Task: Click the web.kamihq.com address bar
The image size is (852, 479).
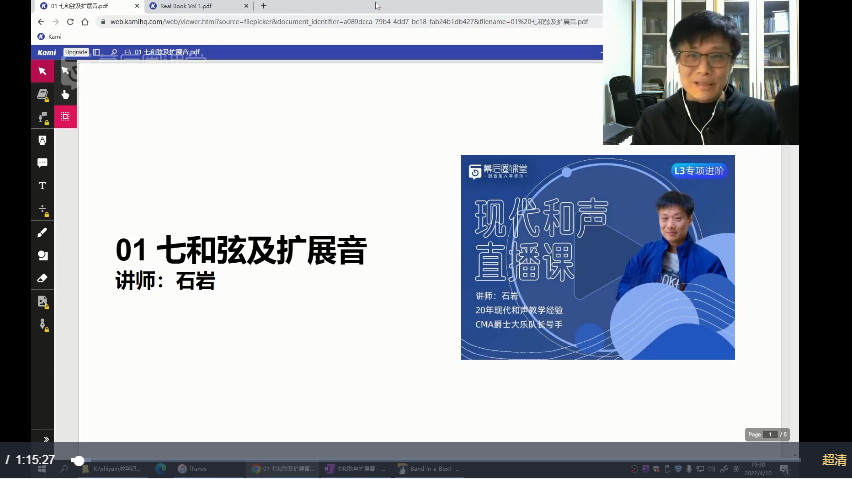Action: (x=348, y=22)
